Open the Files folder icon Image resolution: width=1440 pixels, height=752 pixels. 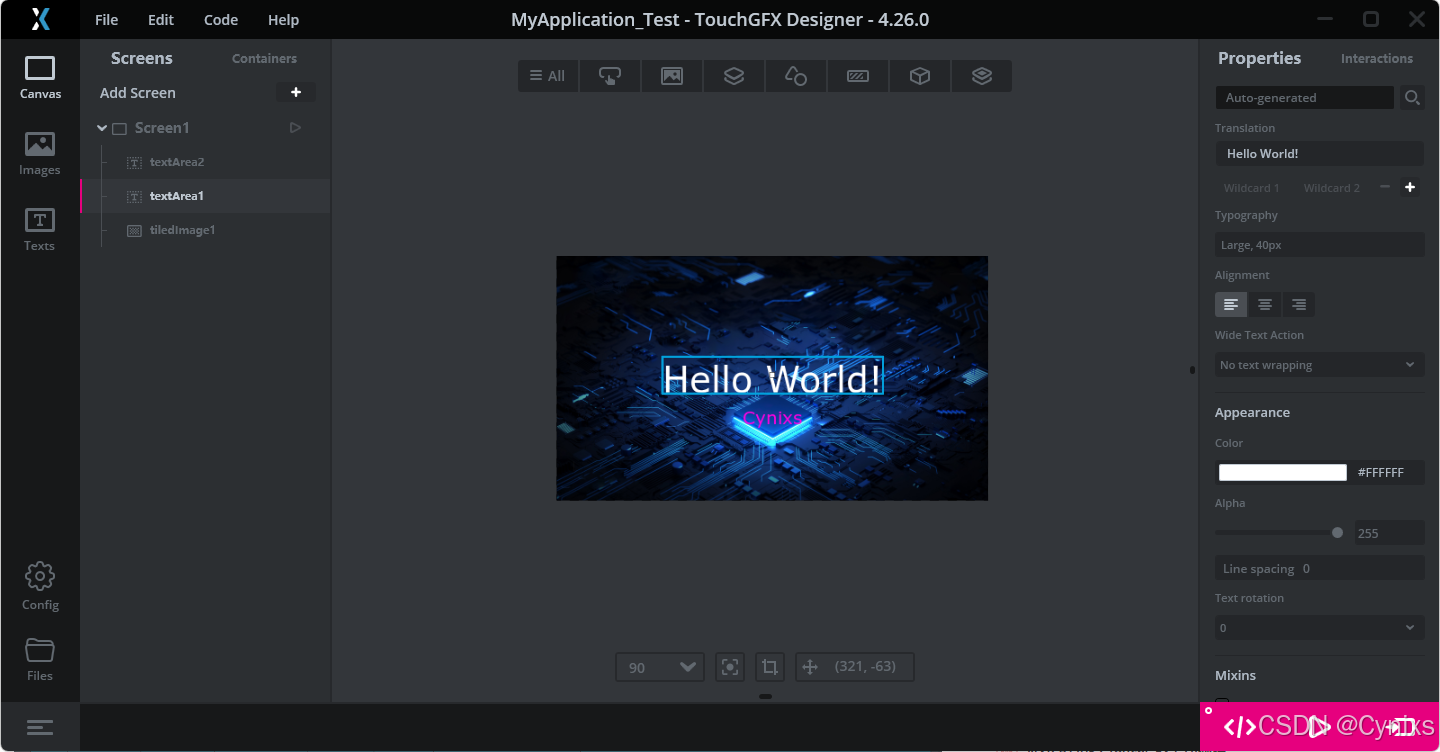pos(40,659)
